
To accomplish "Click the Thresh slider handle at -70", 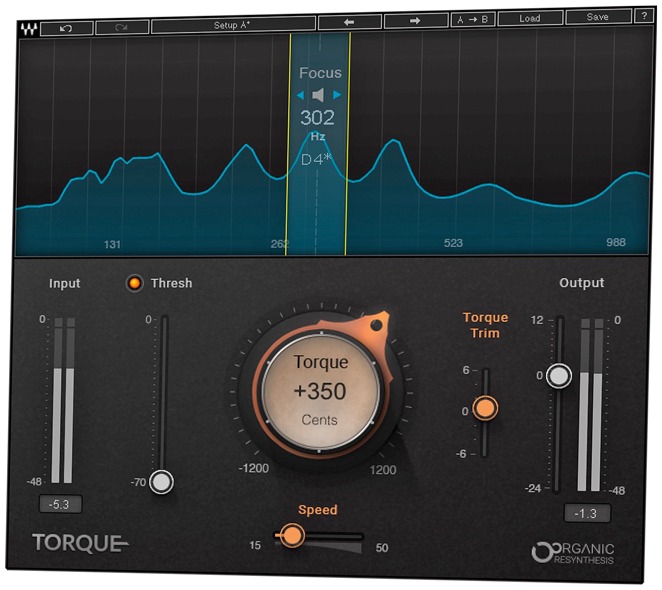I will (x=161, y=482).
